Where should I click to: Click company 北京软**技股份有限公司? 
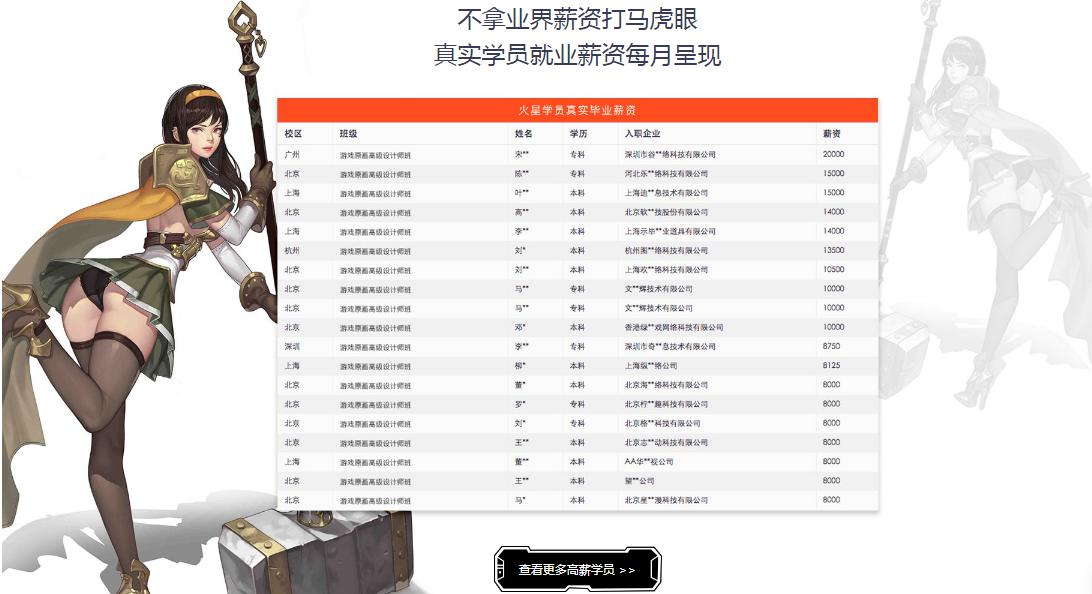point(666,212)
